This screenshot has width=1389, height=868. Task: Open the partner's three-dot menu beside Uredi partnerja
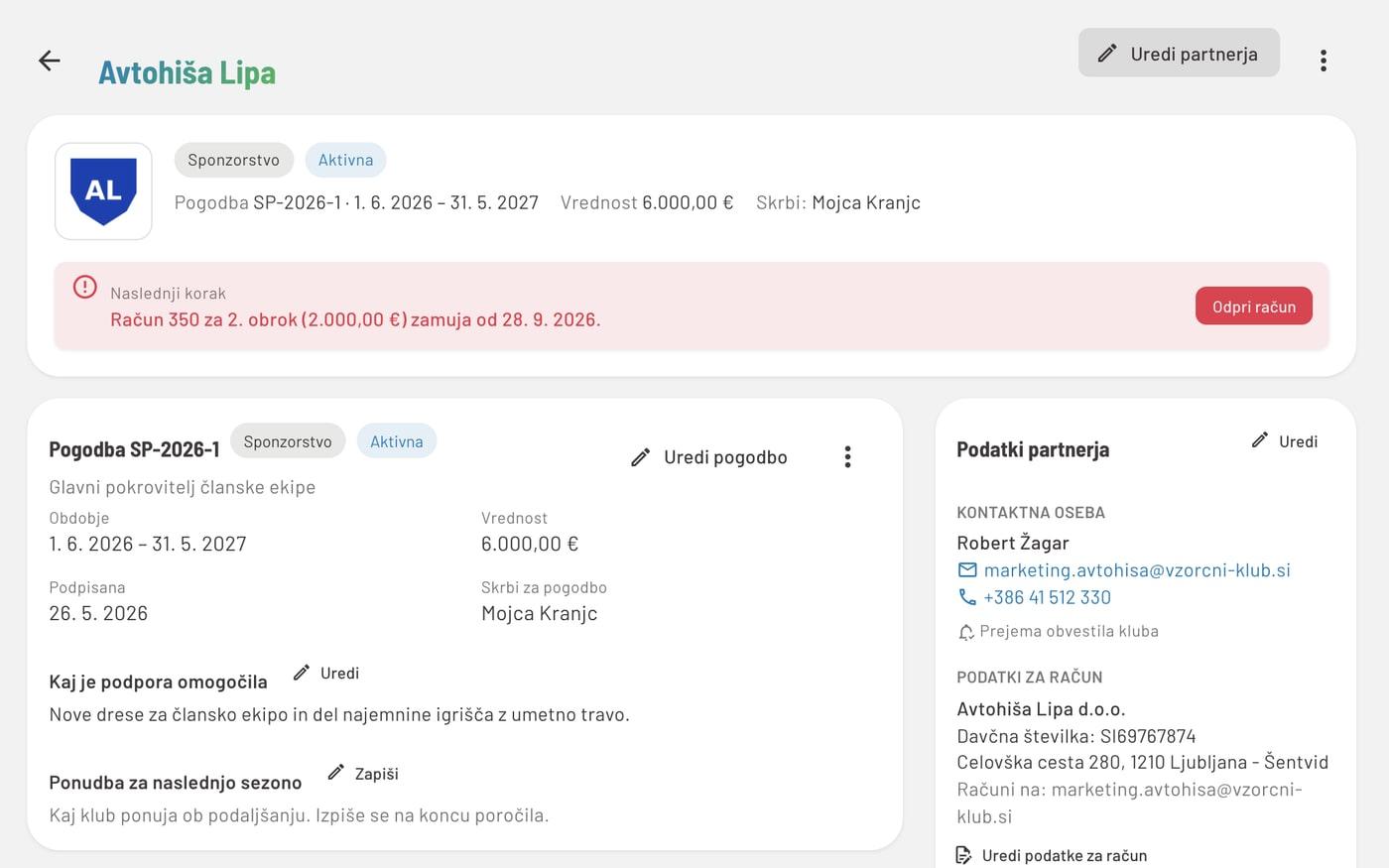click(x=1323, y=61)
